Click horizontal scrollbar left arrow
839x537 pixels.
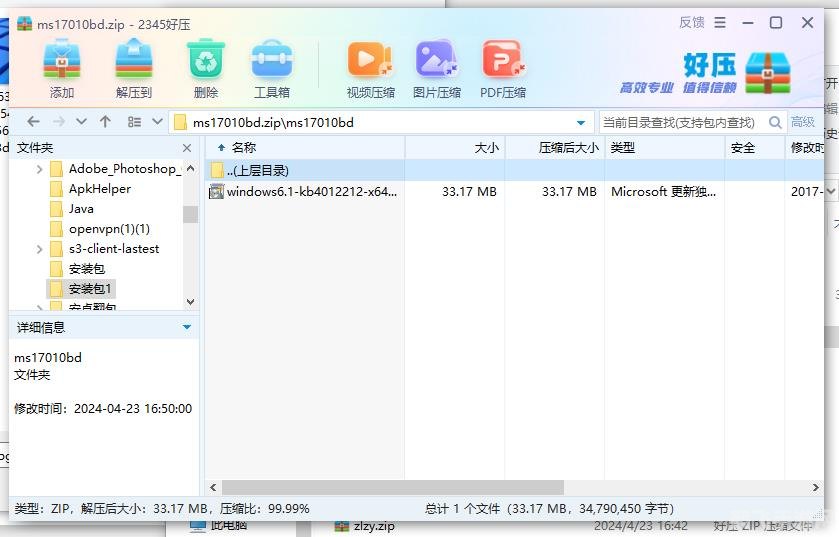(x=213, y=487)
